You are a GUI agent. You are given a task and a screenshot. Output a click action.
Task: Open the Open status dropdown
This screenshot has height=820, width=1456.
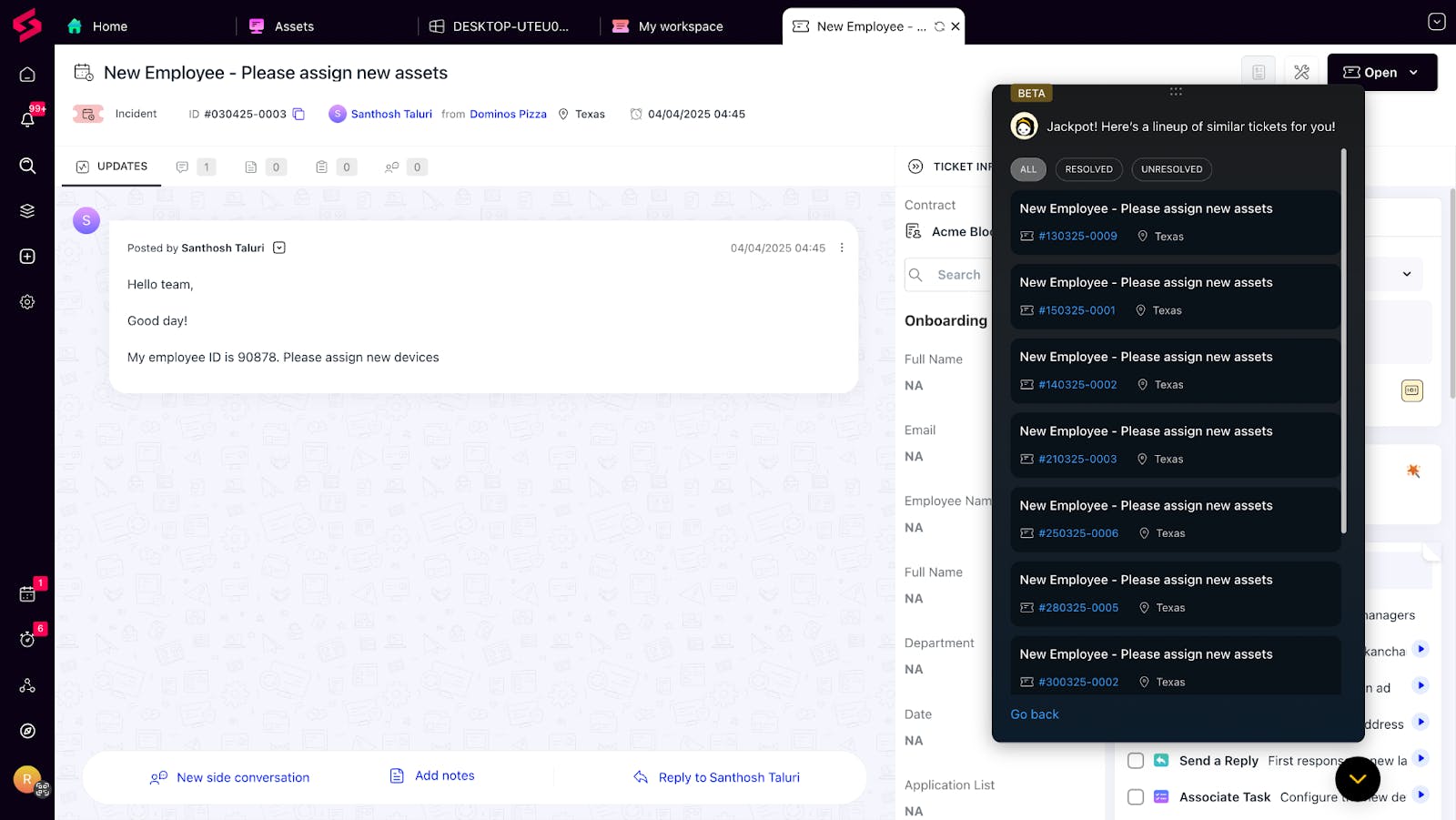[1382, 72]
